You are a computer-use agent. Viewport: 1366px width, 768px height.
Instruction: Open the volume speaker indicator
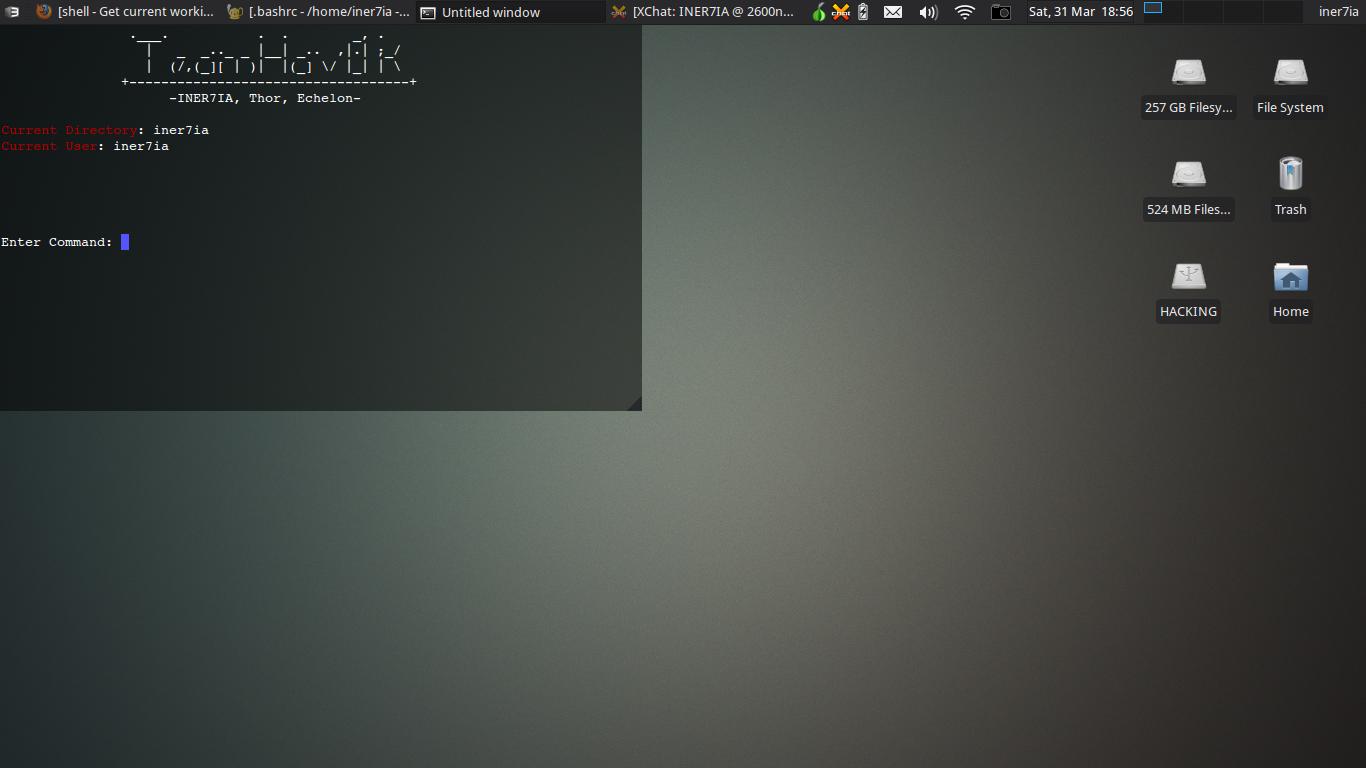(x=928, y=12)
